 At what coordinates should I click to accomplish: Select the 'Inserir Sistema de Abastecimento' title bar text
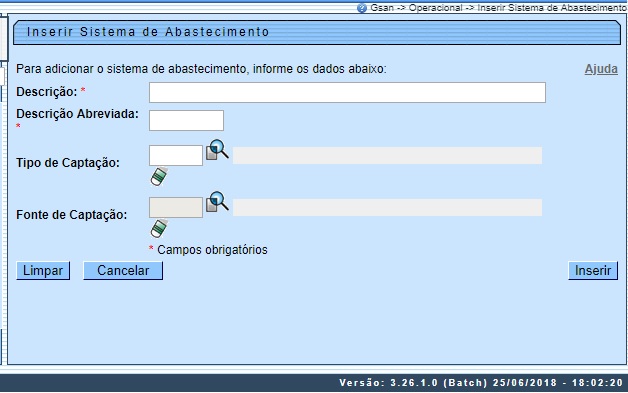coord(148,32)
